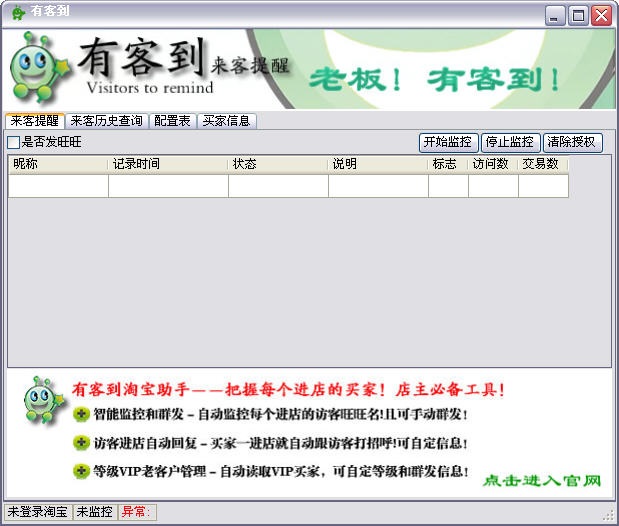Click green plus bullet beside 智能监控和群发

click(x=81, y=414)
